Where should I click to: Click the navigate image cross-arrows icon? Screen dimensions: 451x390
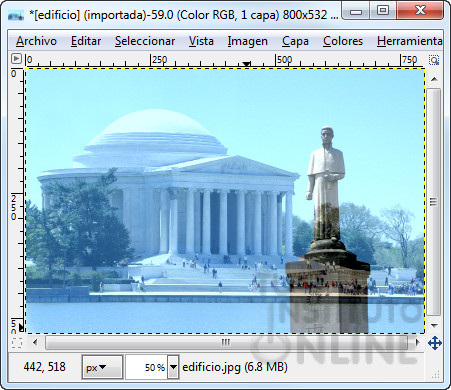(x=435, y=343)
